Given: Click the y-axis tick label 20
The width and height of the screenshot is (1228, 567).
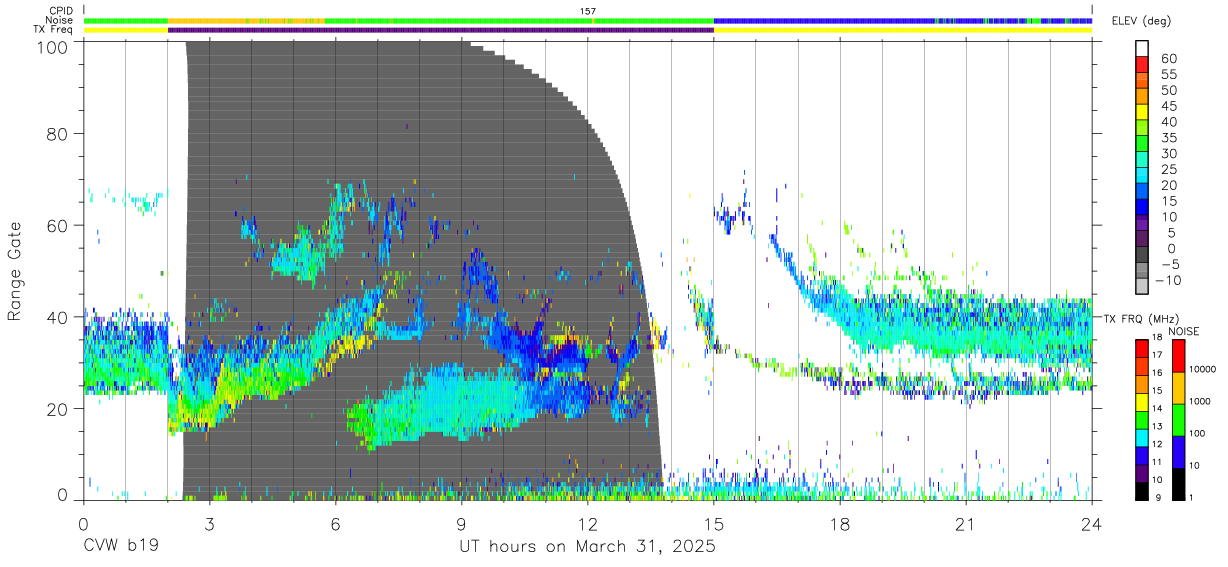Looking at the screenshot, I should tap(58, 408).
